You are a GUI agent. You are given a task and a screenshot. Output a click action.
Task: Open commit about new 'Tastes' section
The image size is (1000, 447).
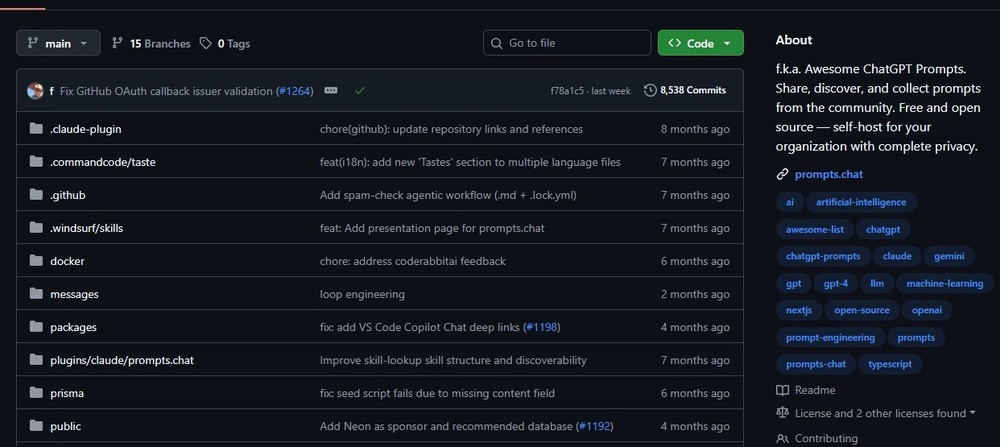point(470,162)
